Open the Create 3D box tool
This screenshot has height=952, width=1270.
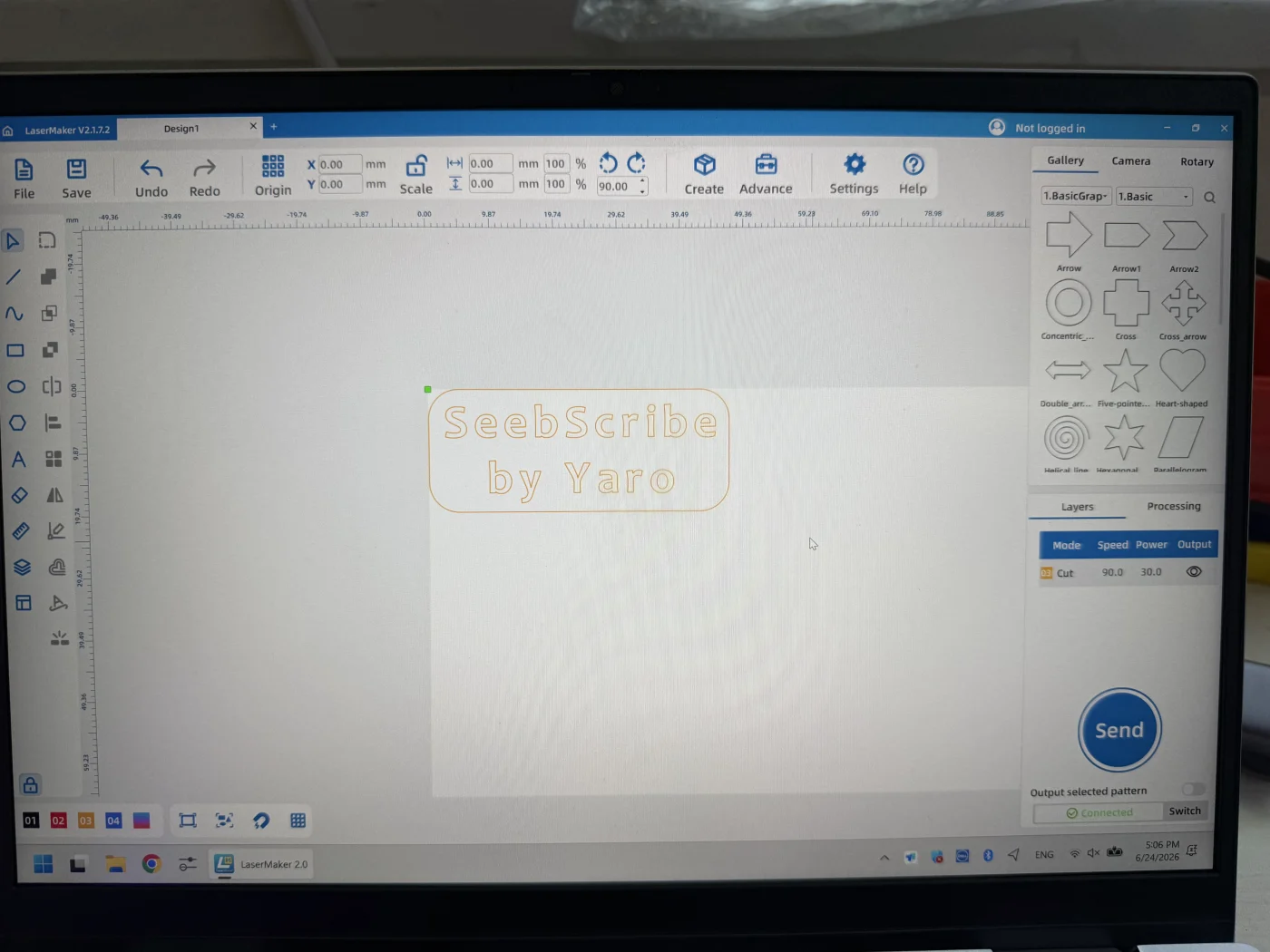point(704,174)
